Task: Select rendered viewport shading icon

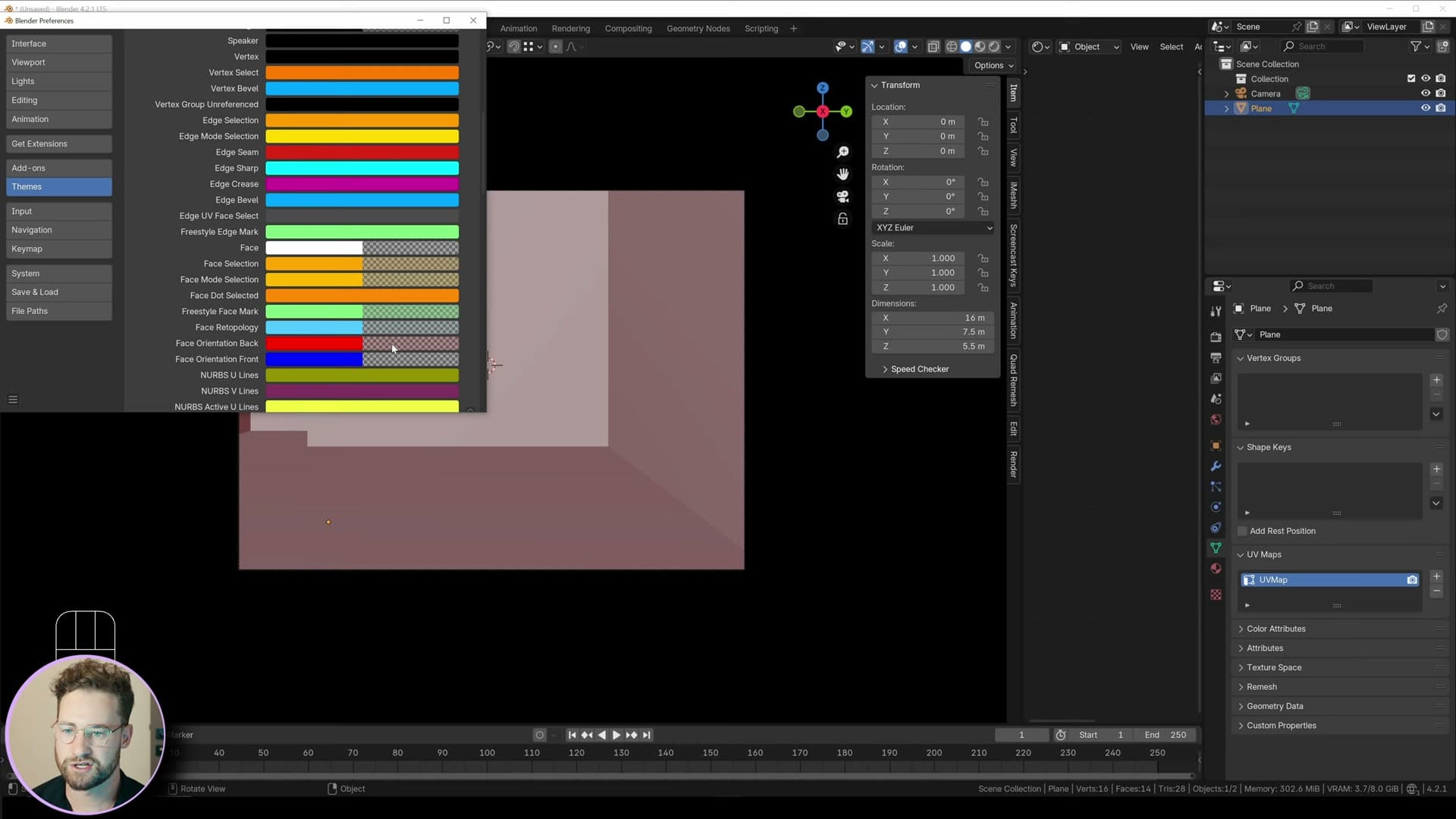Action: coord(994,47)
